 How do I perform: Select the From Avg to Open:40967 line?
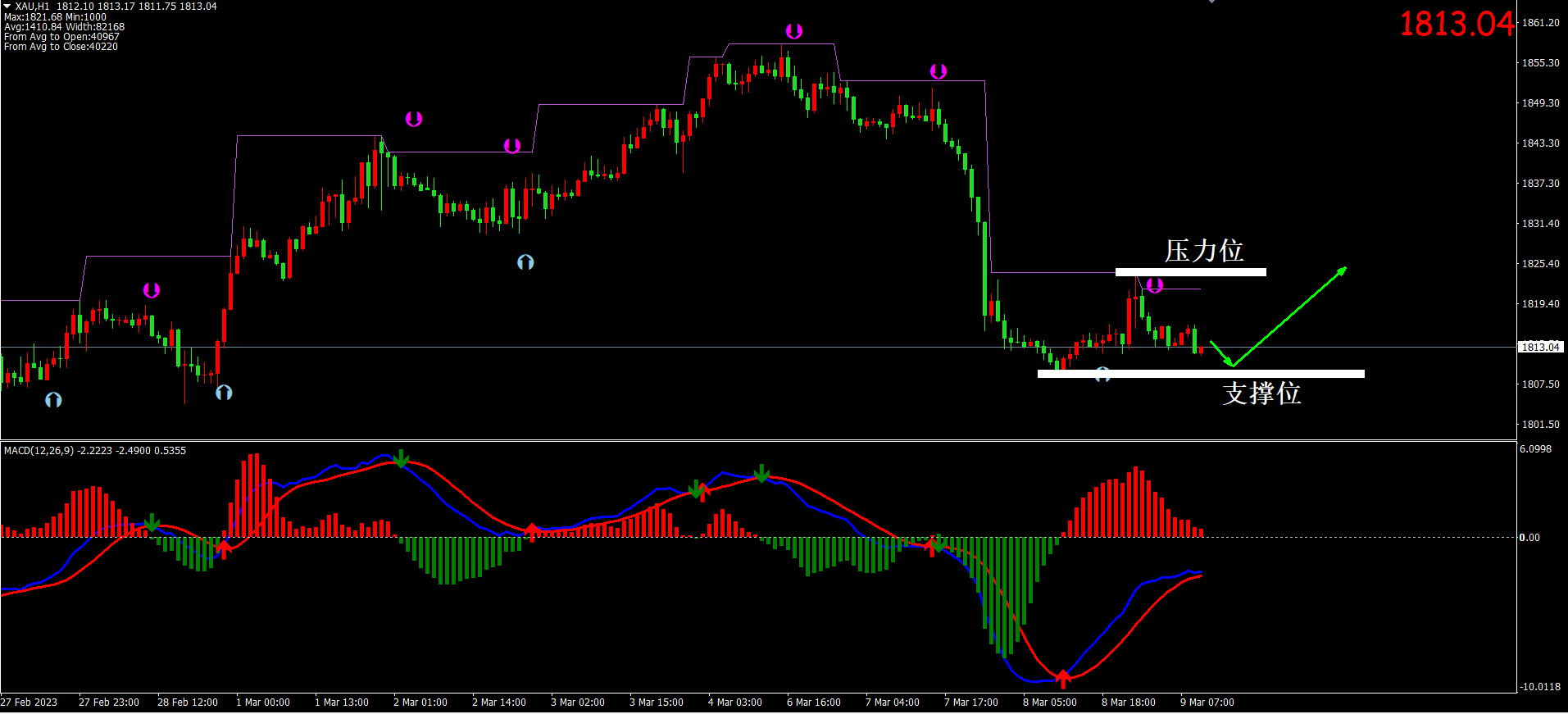click(x=61, y=37)
